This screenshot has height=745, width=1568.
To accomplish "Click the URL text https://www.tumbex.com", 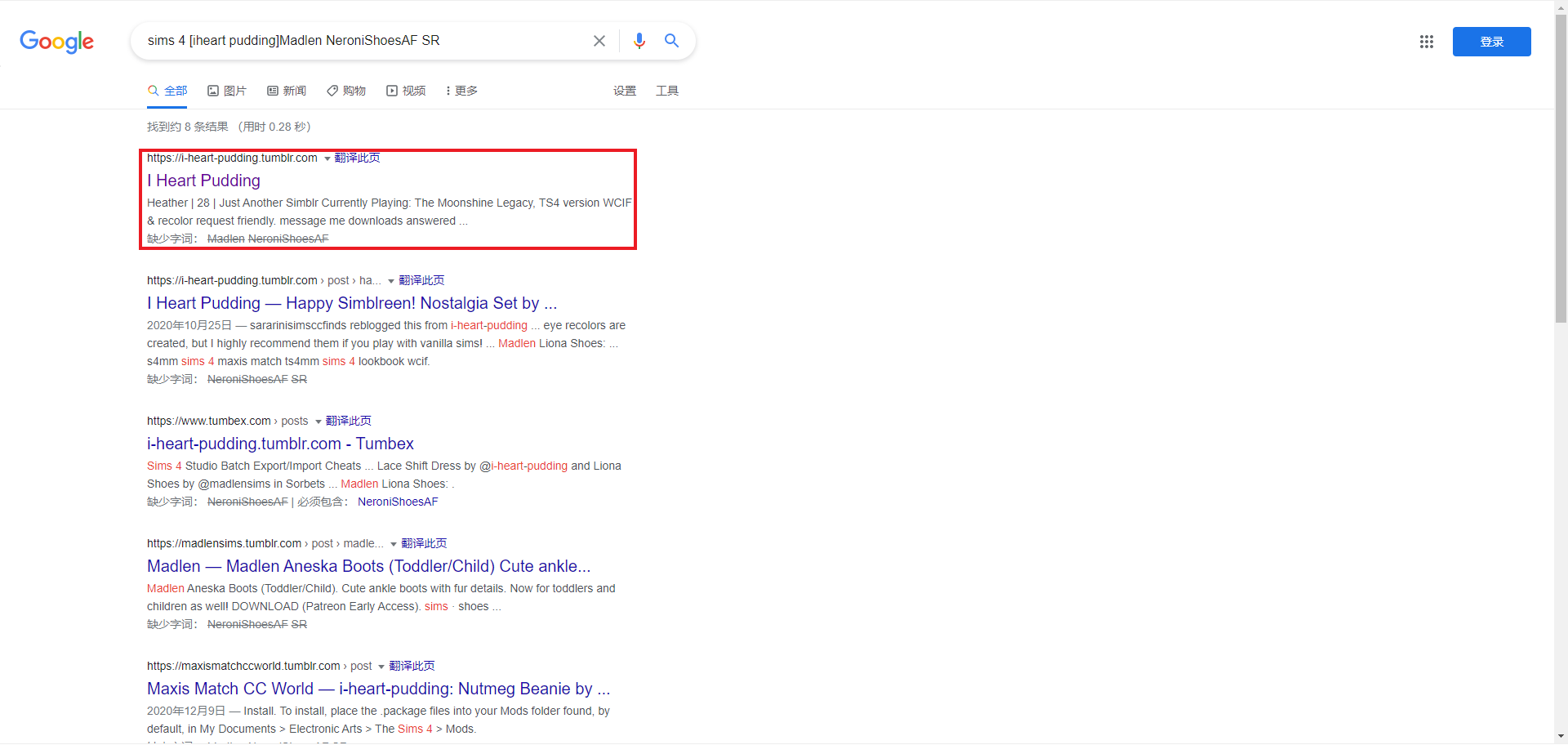I will tap(208, 421).
